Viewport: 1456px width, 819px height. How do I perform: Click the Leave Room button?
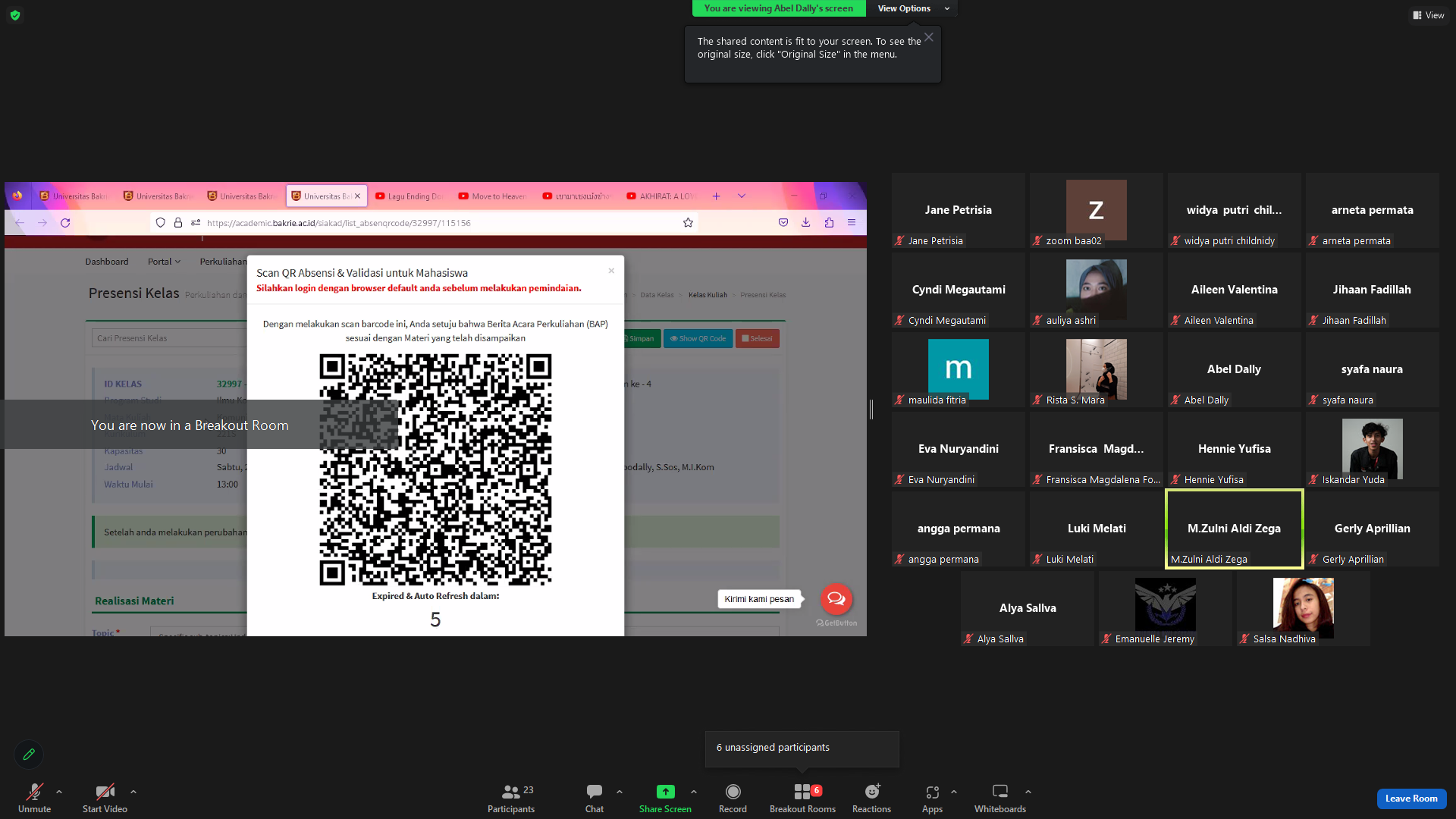coord(1411,799)
